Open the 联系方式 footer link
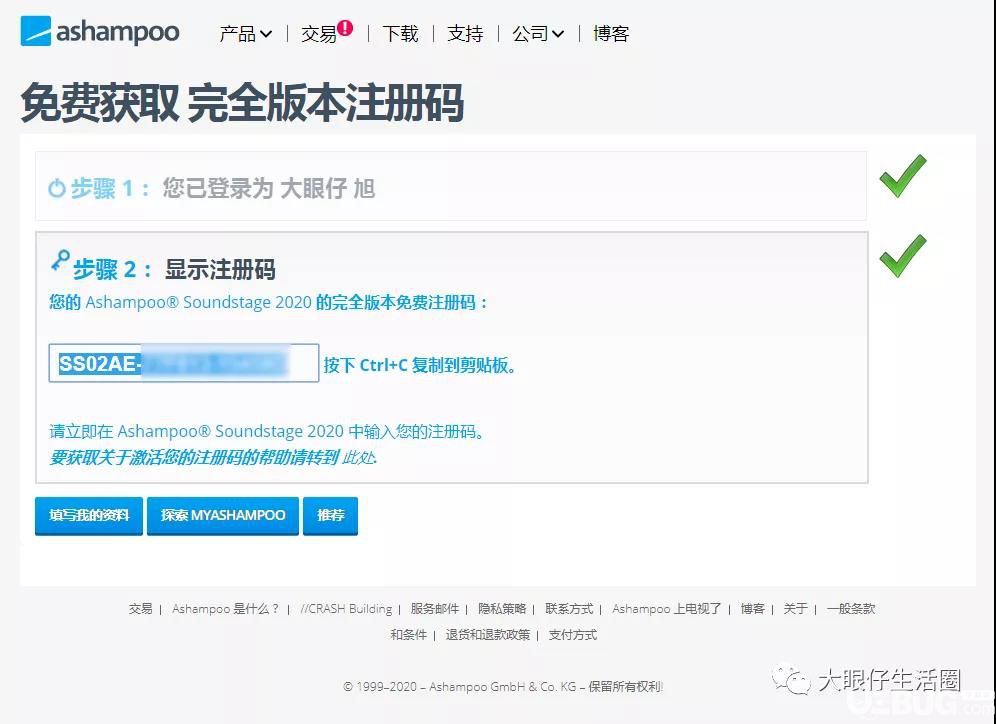The height and width of the screenshot is (724, 996). coord(569,608)
